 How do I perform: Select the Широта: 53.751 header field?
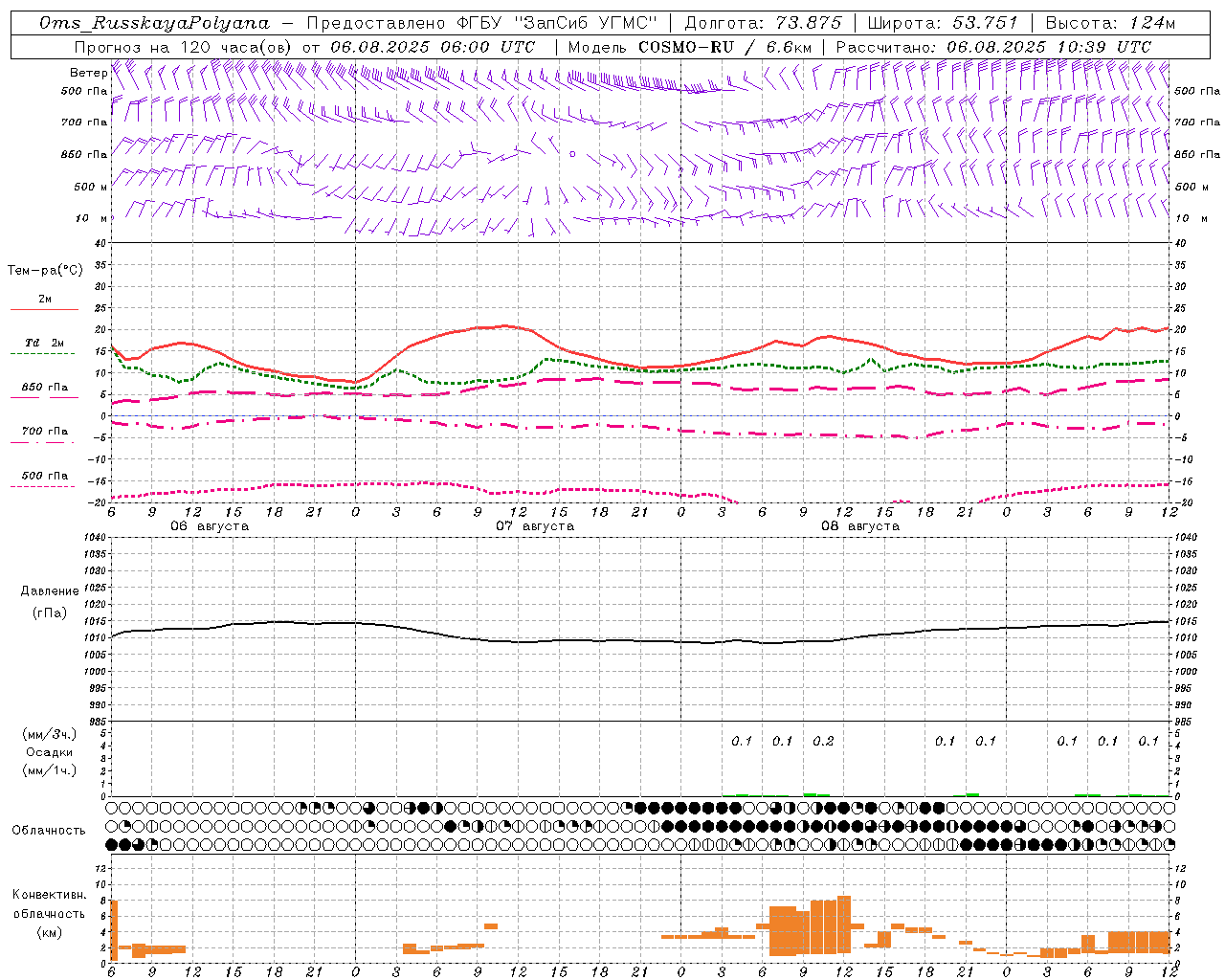pyautogui.click(x=944, y=23)
